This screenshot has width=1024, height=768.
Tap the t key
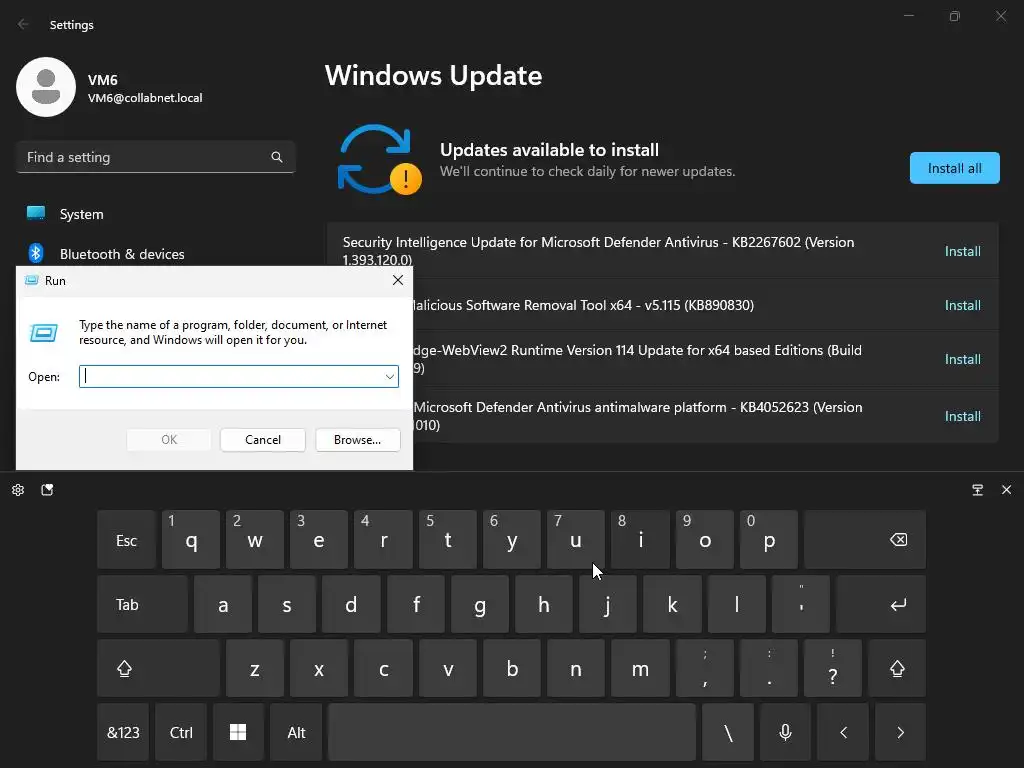point(447,540)
